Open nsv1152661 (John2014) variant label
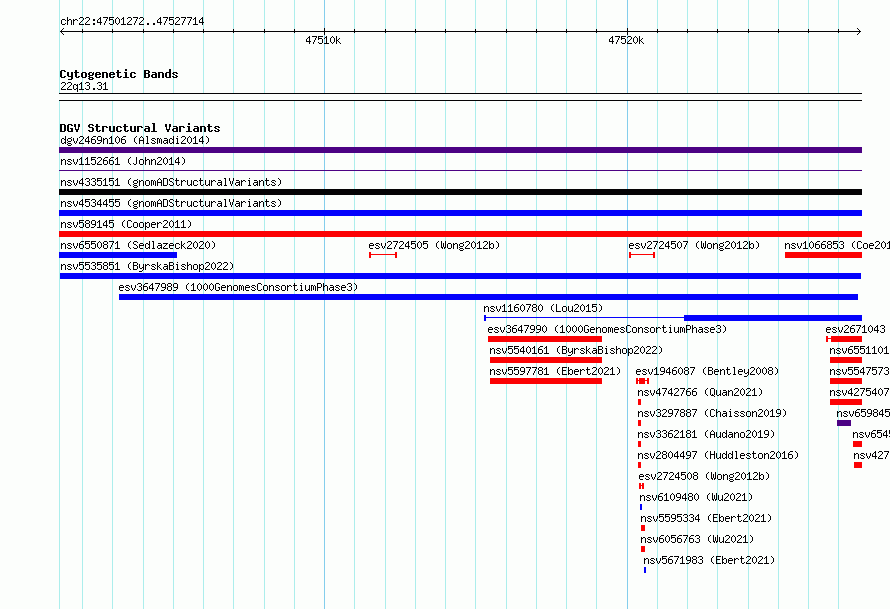The image size is (890, 609). pyautogui.click(x=123, y=161)
